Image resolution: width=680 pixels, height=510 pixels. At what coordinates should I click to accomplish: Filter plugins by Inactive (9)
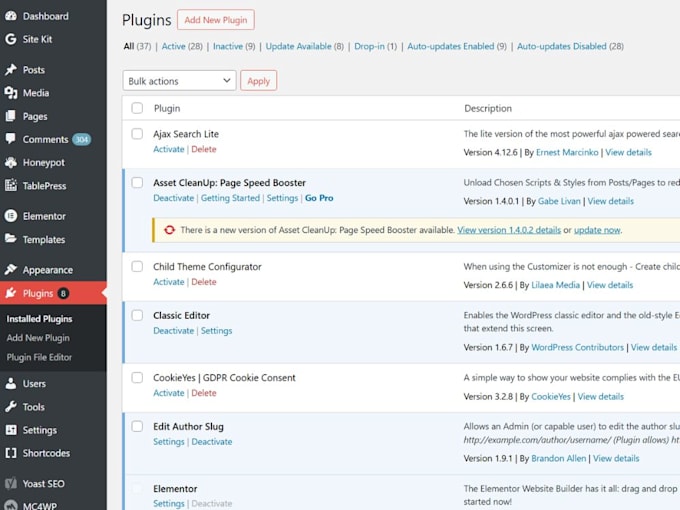point(234,46)
